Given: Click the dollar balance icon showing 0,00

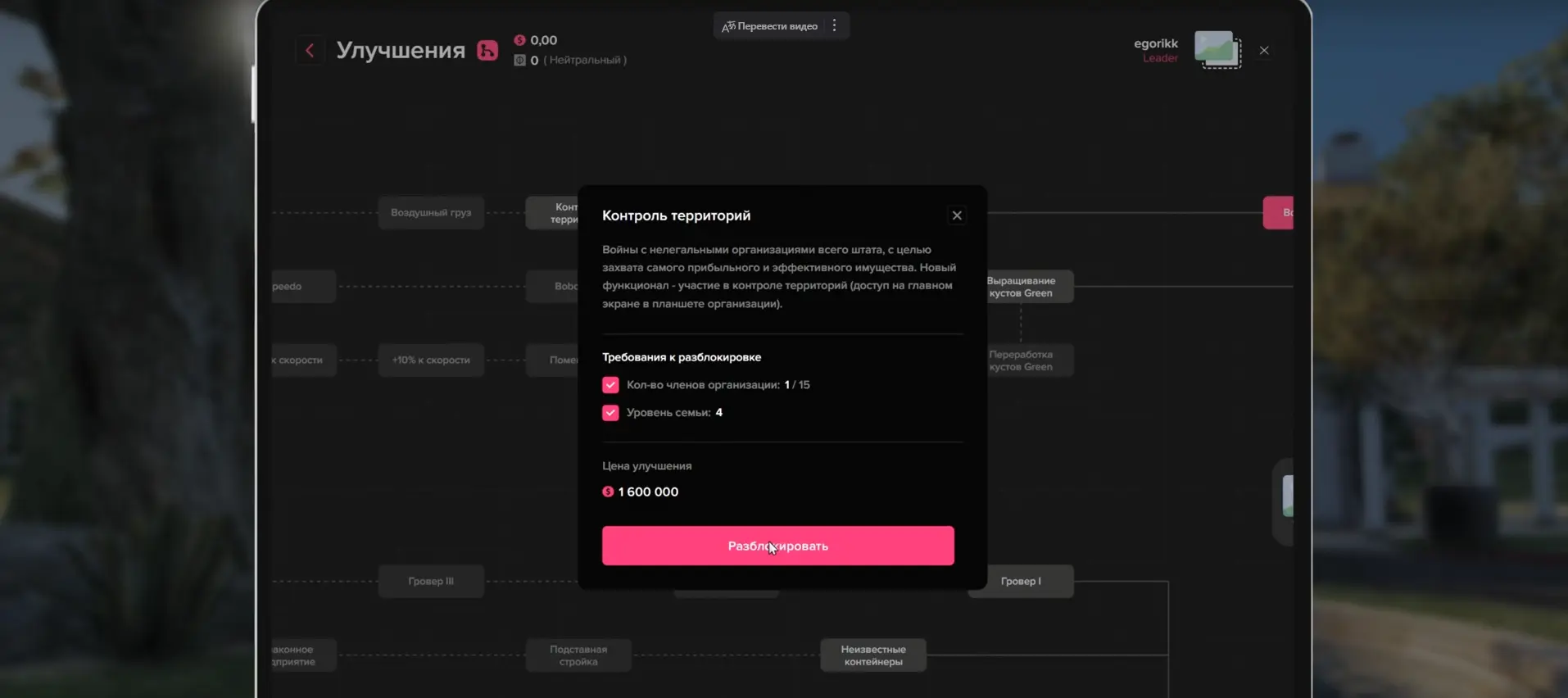Looking at the screenshot, I should [x=519, y=40].
